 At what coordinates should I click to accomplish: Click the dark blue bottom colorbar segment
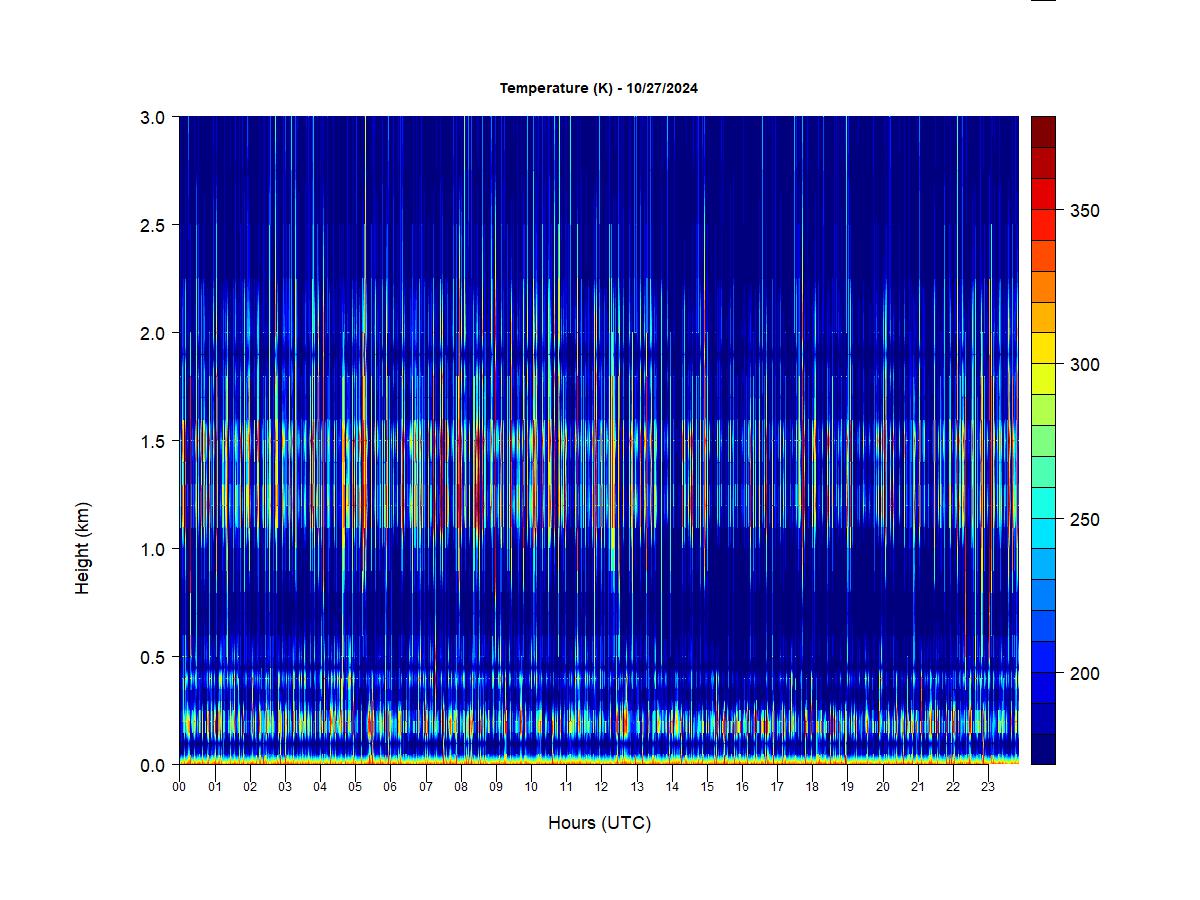point(1043,749)
